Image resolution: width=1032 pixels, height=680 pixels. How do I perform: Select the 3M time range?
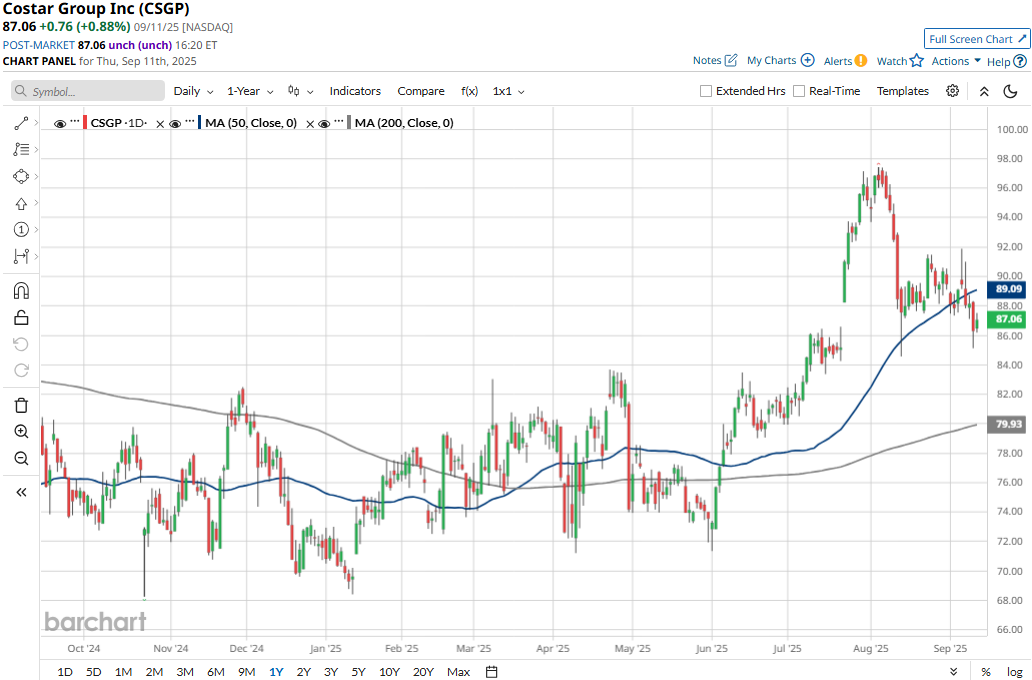185,671
